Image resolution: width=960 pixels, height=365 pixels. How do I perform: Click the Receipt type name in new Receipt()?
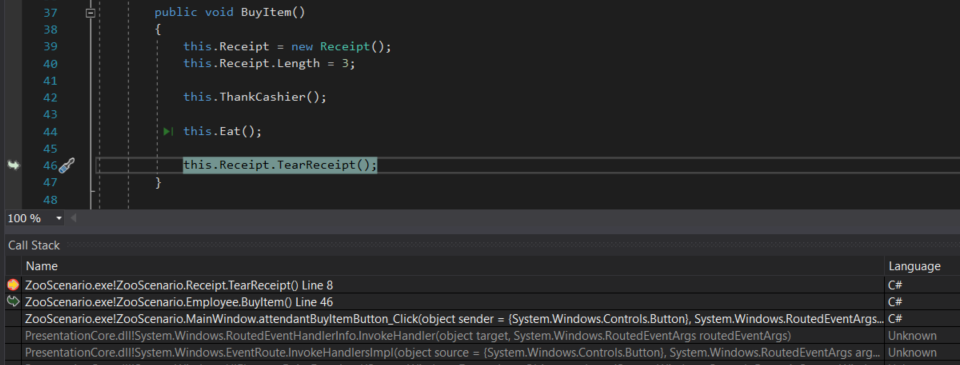[x=345, y=47]
